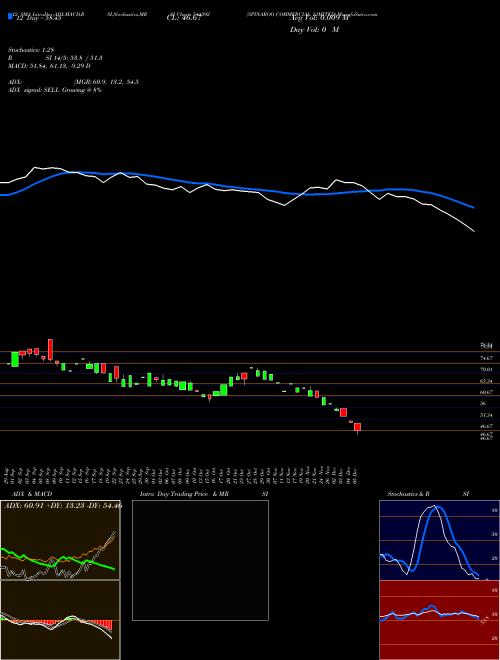Viewport: 500px width, 660px height.
Task: Click the 74.67 price axis label
Action: [x=487, y=358]
